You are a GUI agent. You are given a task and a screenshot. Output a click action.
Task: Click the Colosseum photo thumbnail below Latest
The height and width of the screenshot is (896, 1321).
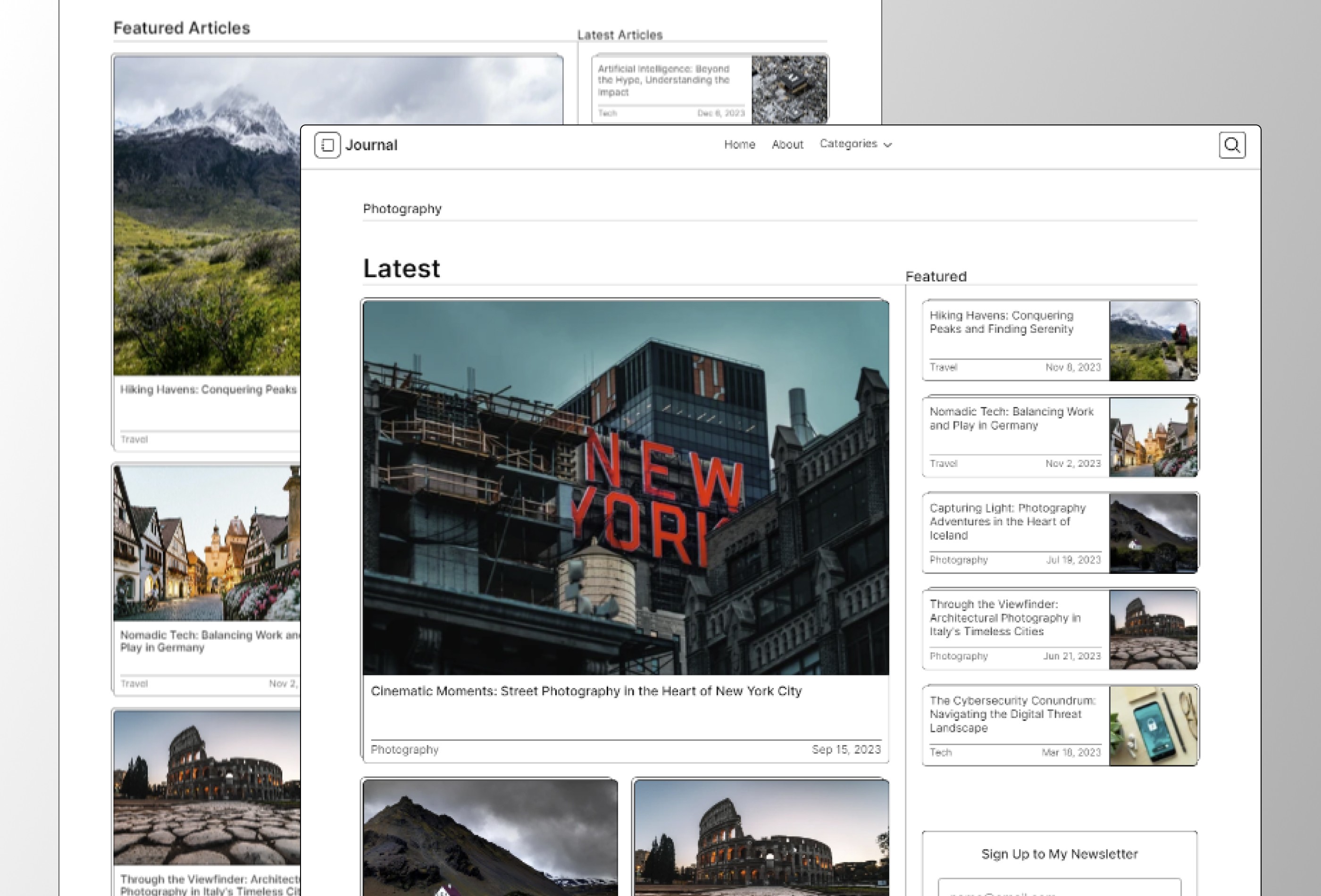761,835
